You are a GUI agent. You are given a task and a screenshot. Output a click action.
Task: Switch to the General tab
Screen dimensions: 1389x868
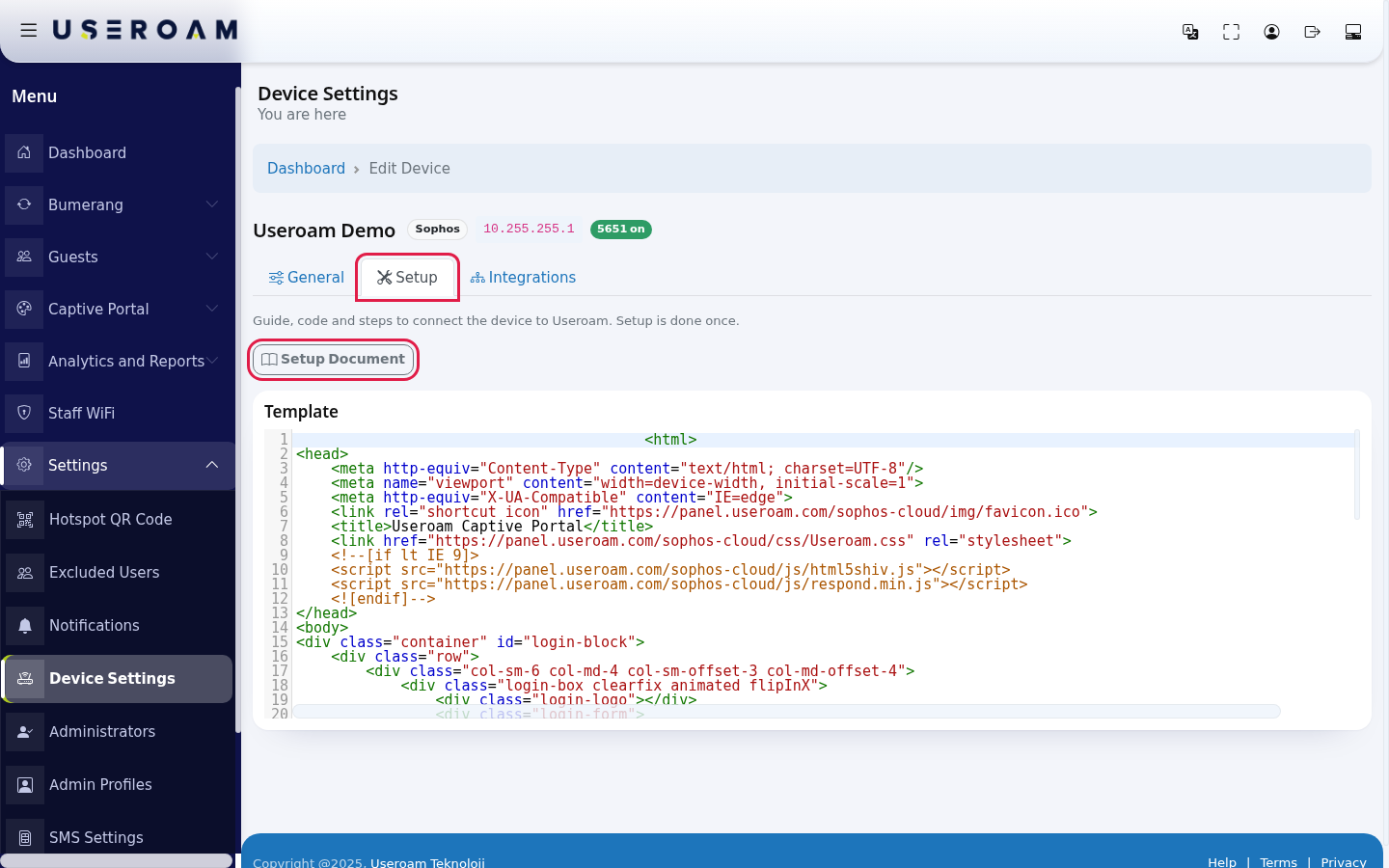306,278
